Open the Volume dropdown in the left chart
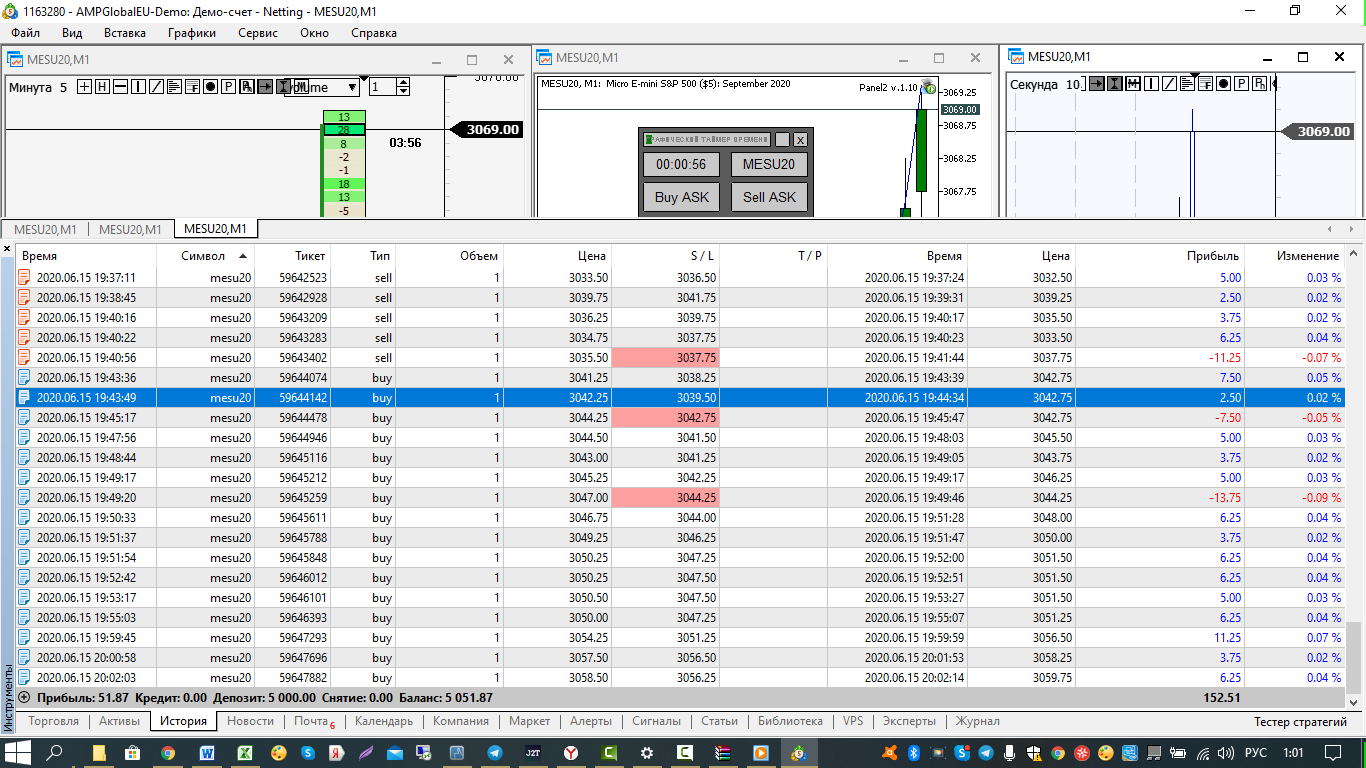Image resolution: width=1366 pixels, height=768 pixels. click(352, 88)
